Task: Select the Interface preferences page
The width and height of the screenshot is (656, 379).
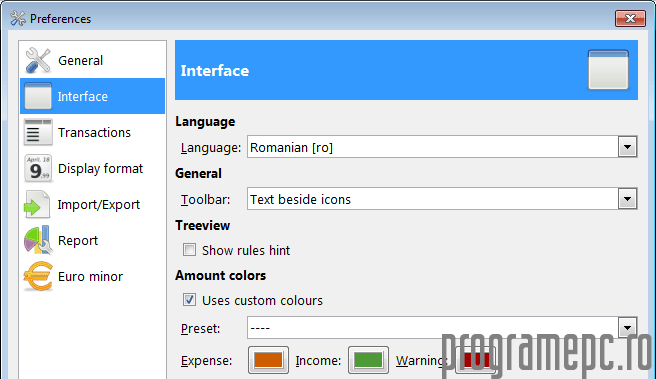Action: [92, 96]
